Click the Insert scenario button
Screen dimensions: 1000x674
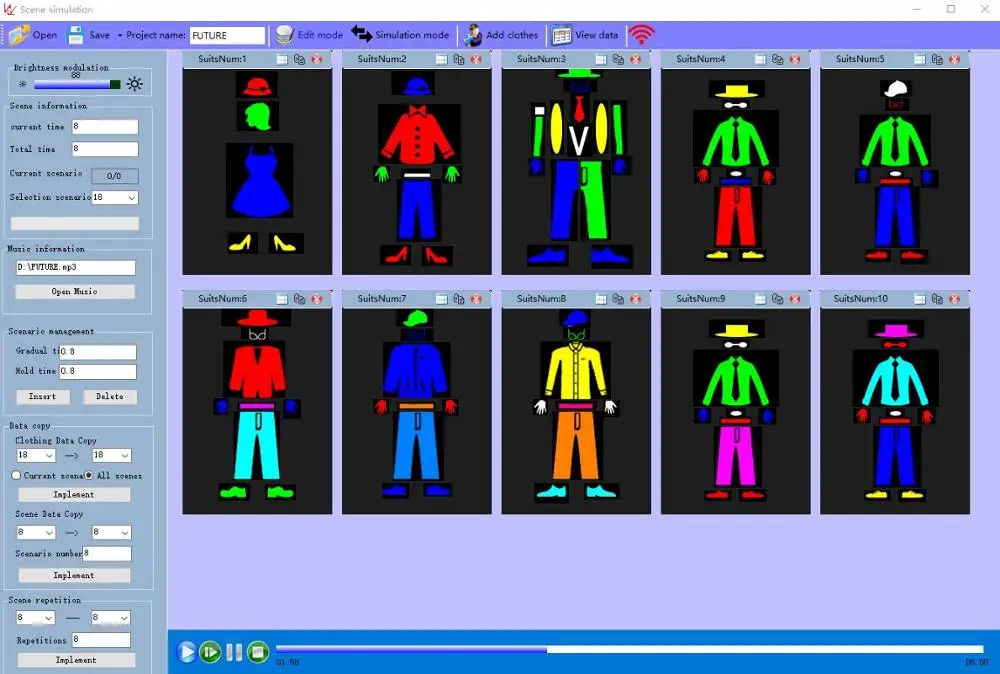tap(42, 396)
